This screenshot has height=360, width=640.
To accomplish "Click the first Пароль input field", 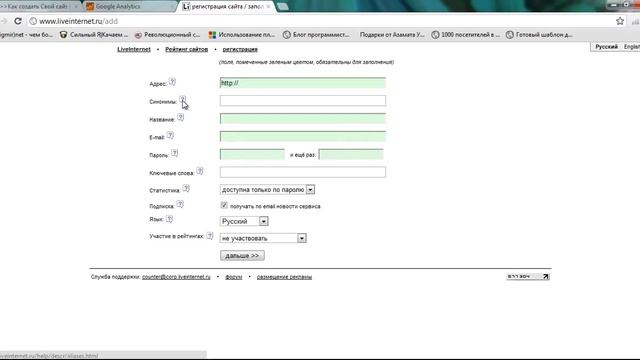I will pyautogui.click(x=252, y=154).
